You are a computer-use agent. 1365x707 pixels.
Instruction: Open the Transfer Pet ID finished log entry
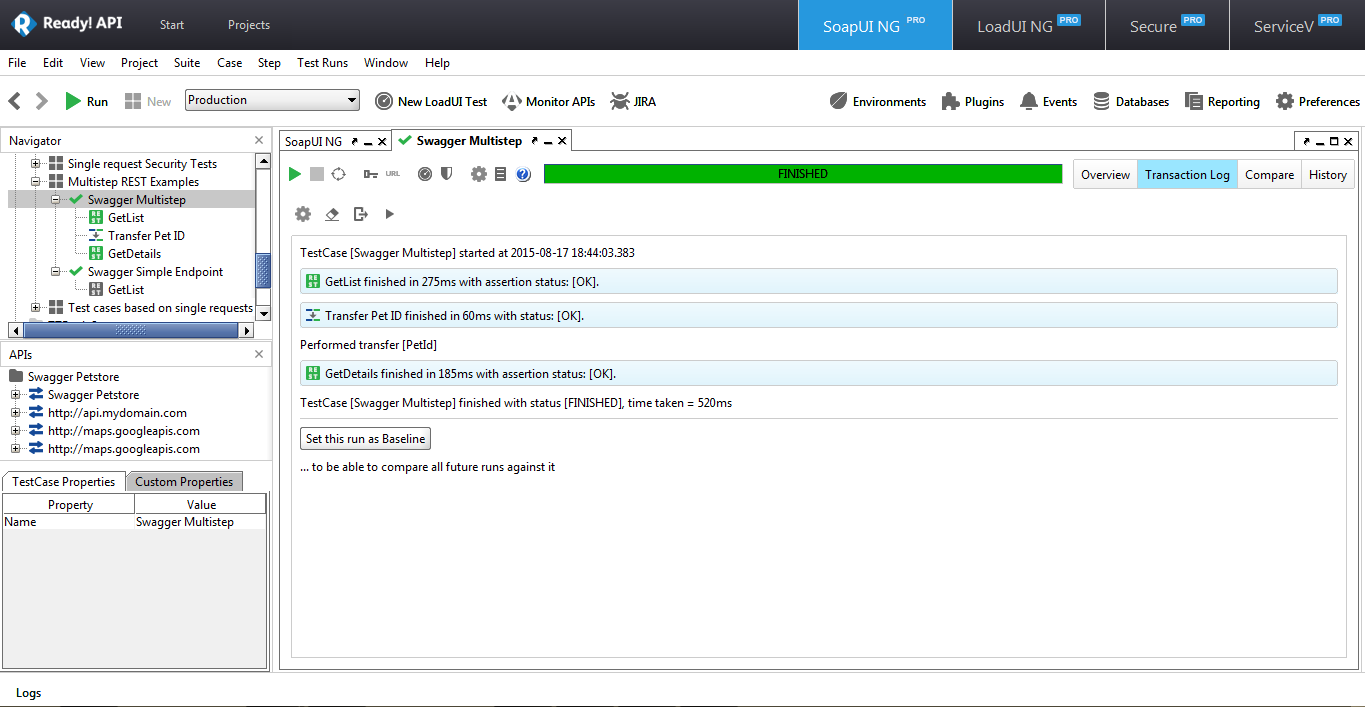point(819,315)
